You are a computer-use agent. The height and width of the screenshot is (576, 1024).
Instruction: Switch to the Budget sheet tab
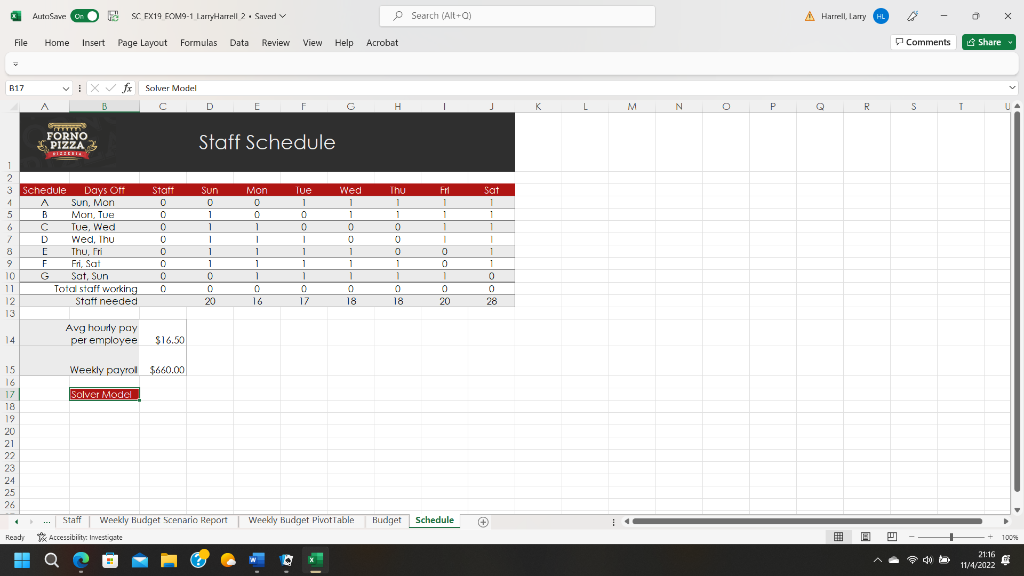click(386, 520)
